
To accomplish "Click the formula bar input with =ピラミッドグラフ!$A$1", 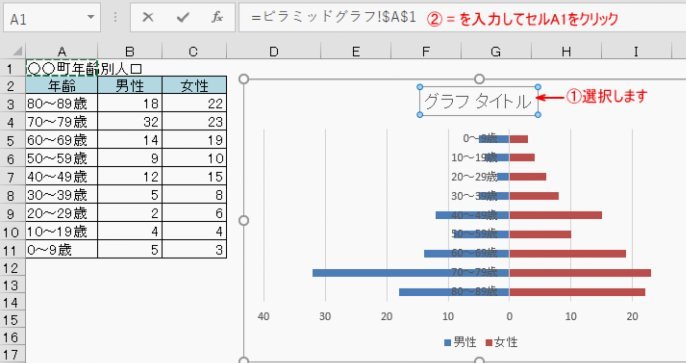I will pos(462,18).
